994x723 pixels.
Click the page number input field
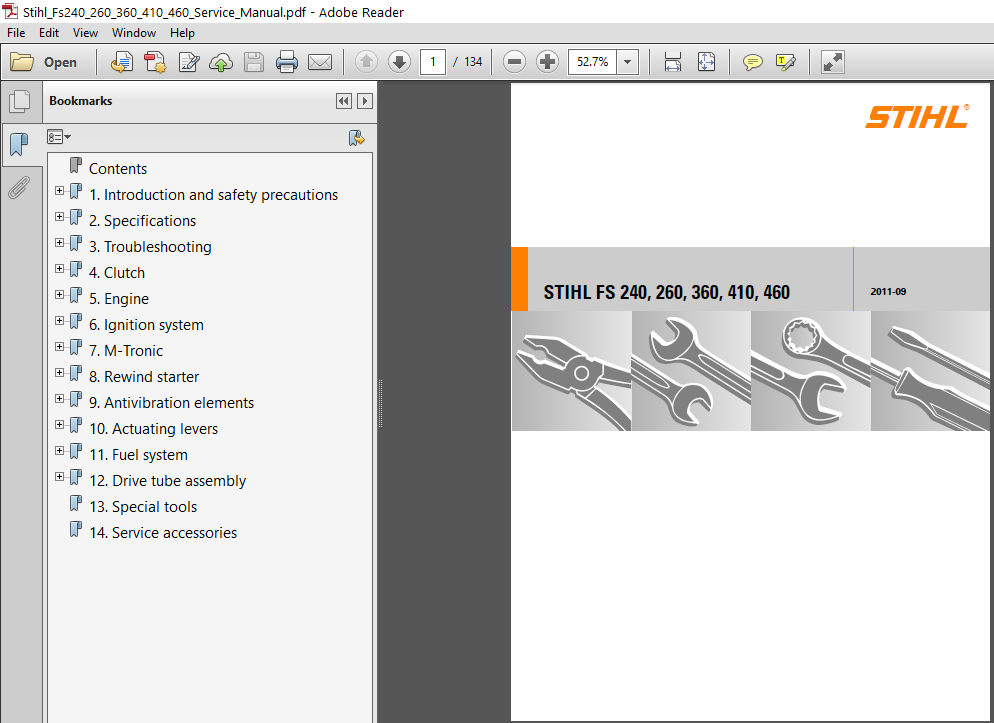pyautogui.click(x=433, y=61)
